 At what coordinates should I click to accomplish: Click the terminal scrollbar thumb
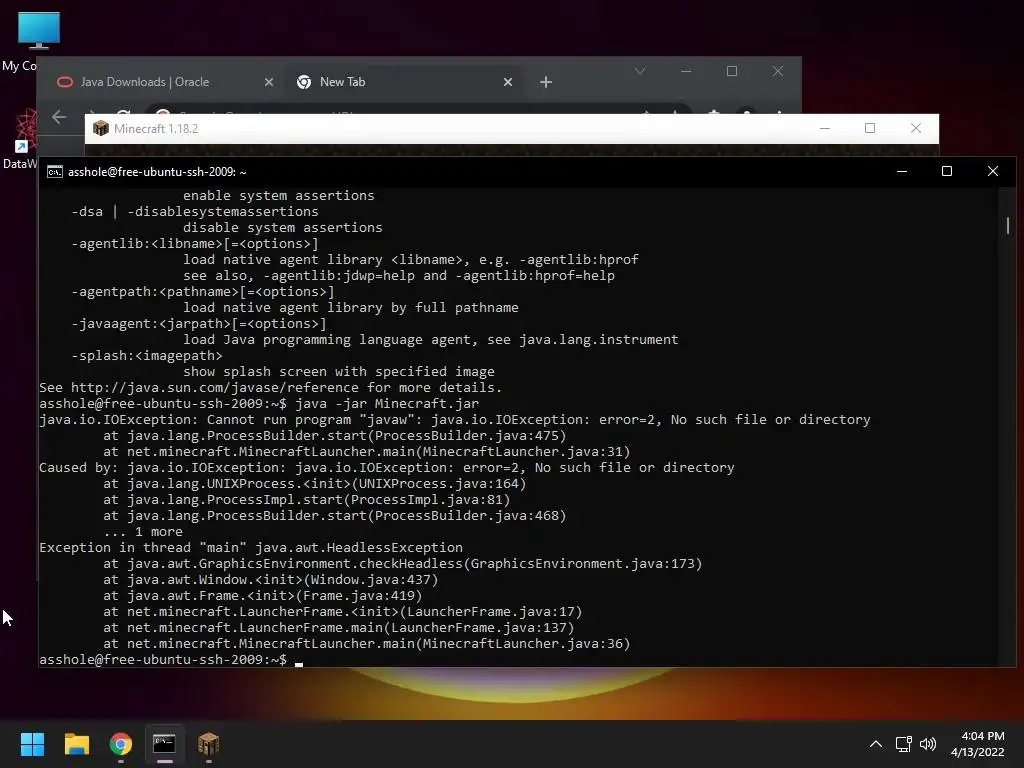1008,225
